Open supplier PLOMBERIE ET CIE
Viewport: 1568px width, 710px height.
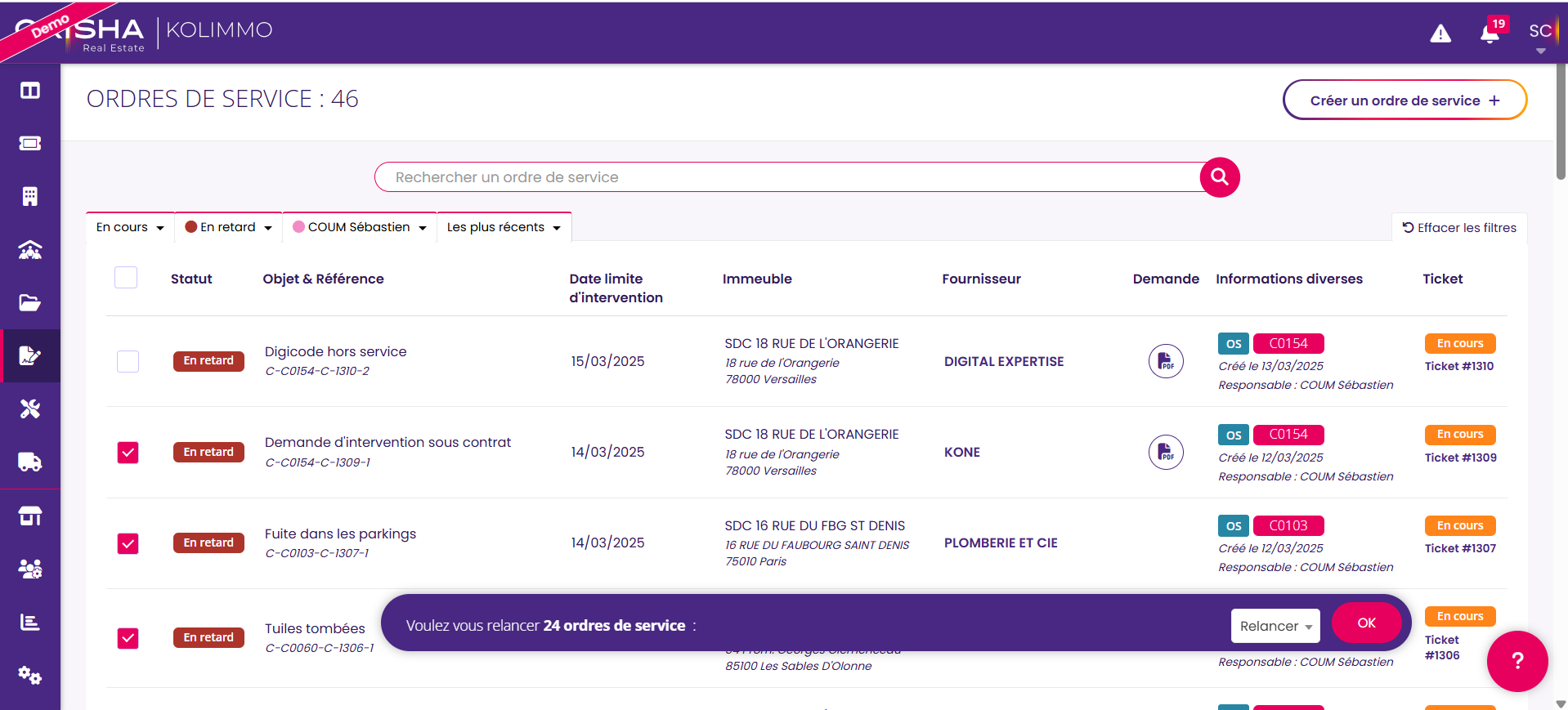click(x=1001, y=543)
